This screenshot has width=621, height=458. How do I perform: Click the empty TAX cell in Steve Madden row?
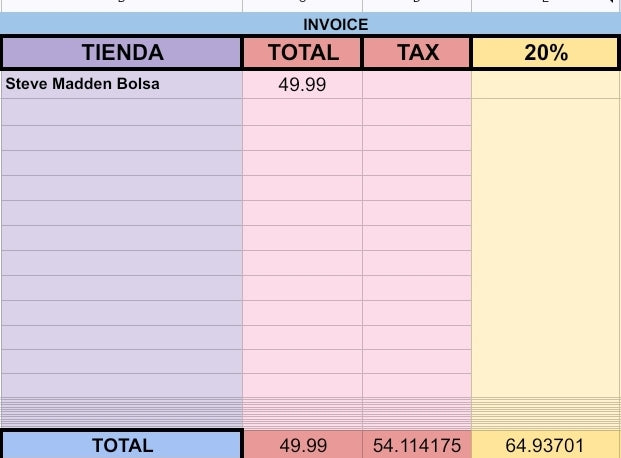click(417, 85)
